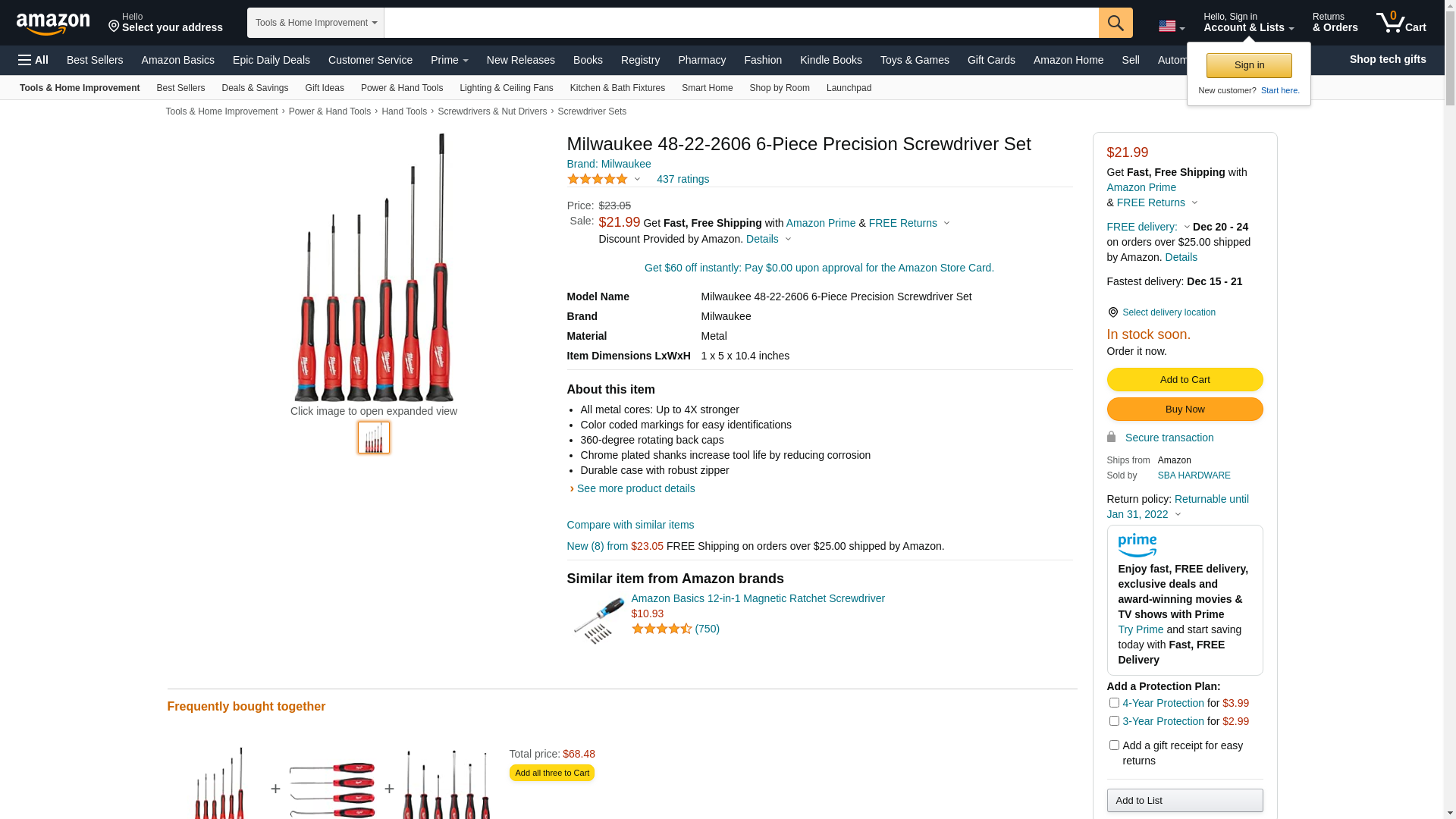The height and width of the screenshot is (819, 1456).
Task: Click the main search text field
Action: (740, 23)
